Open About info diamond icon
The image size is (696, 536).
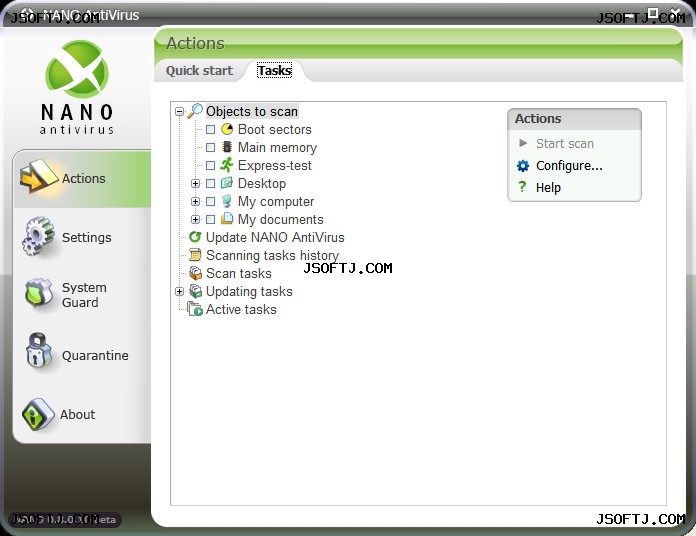(x=38, y=414)
